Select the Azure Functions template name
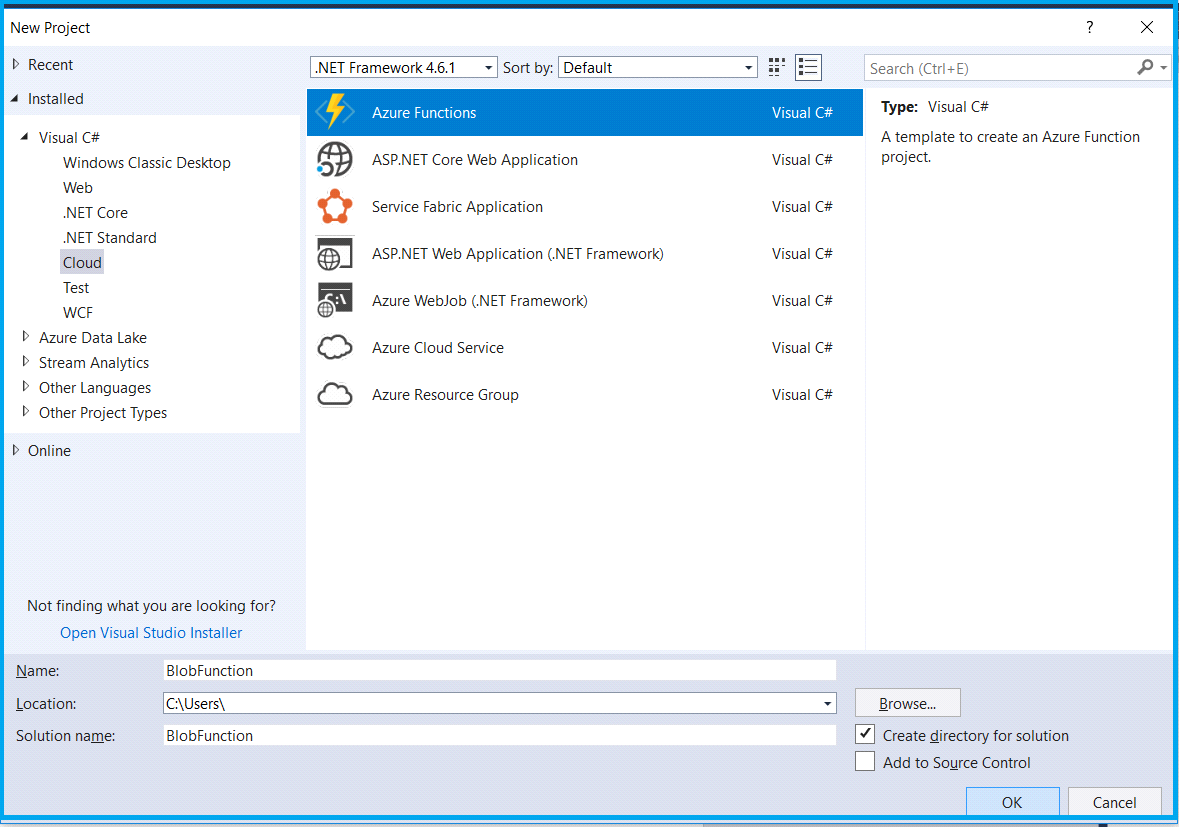 [424, 113]
